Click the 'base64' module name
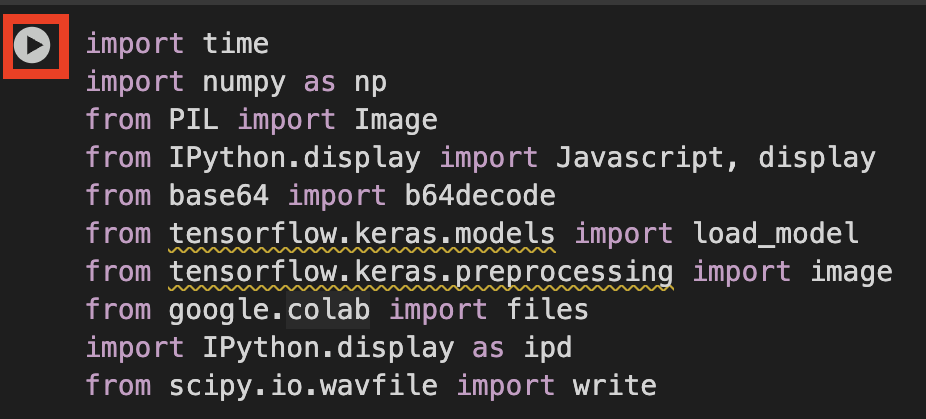 219,196
